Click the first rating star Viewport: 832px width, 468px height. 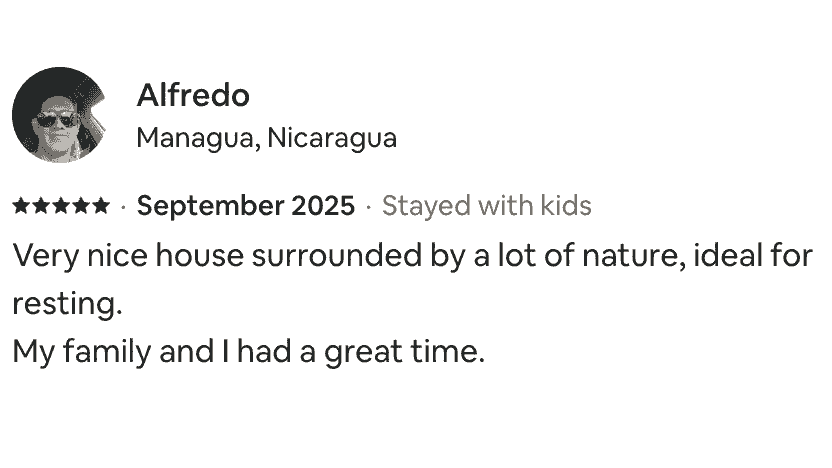(22, 206)
